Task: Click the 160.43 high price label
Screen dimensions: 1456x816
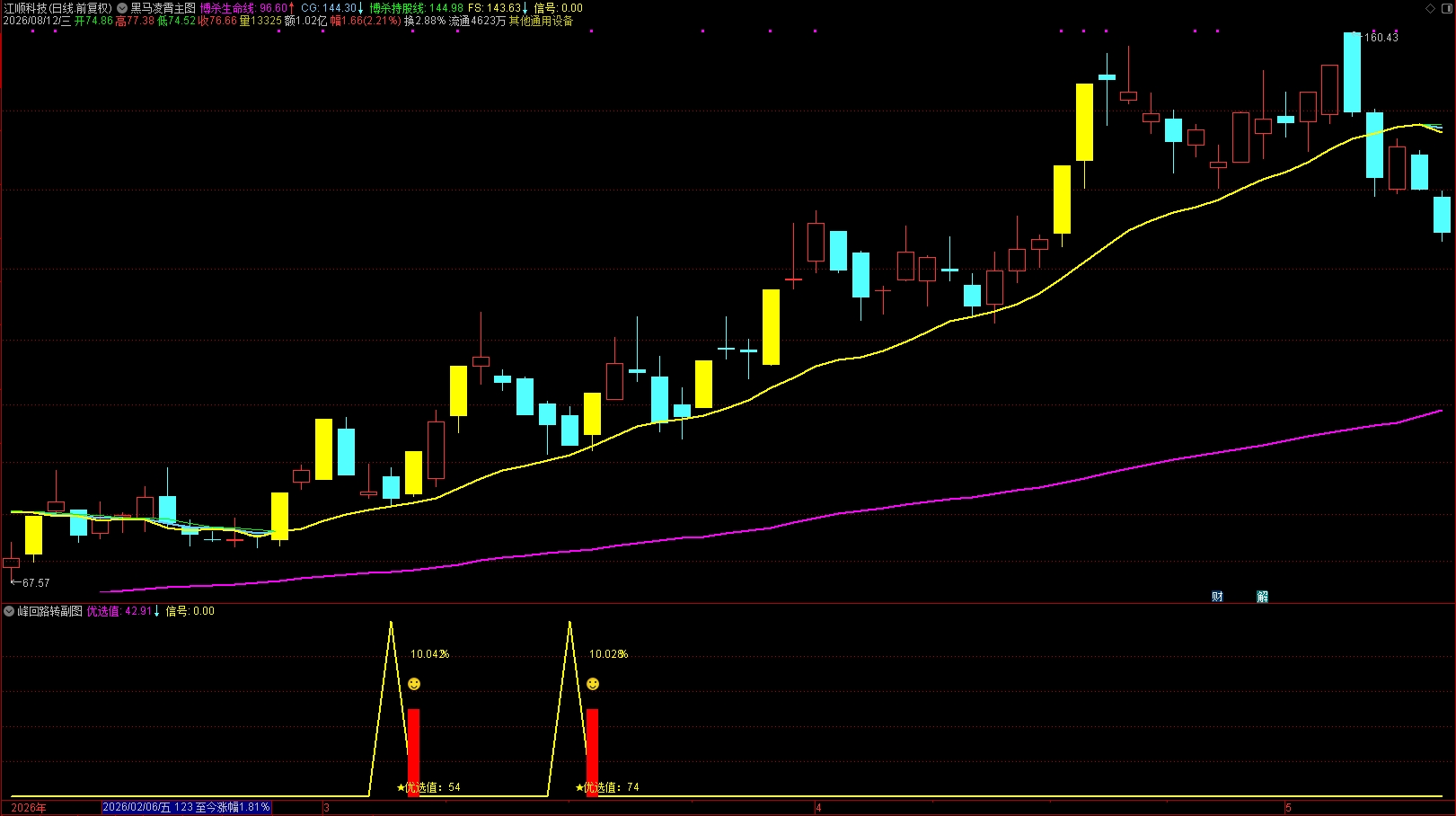Action: click(1381, 38)
